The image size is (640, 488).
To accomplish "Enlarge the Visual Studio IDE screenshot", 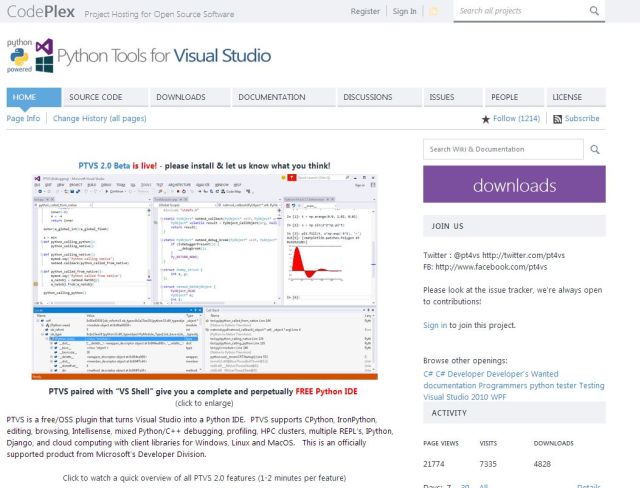I will tap(205, 277).
